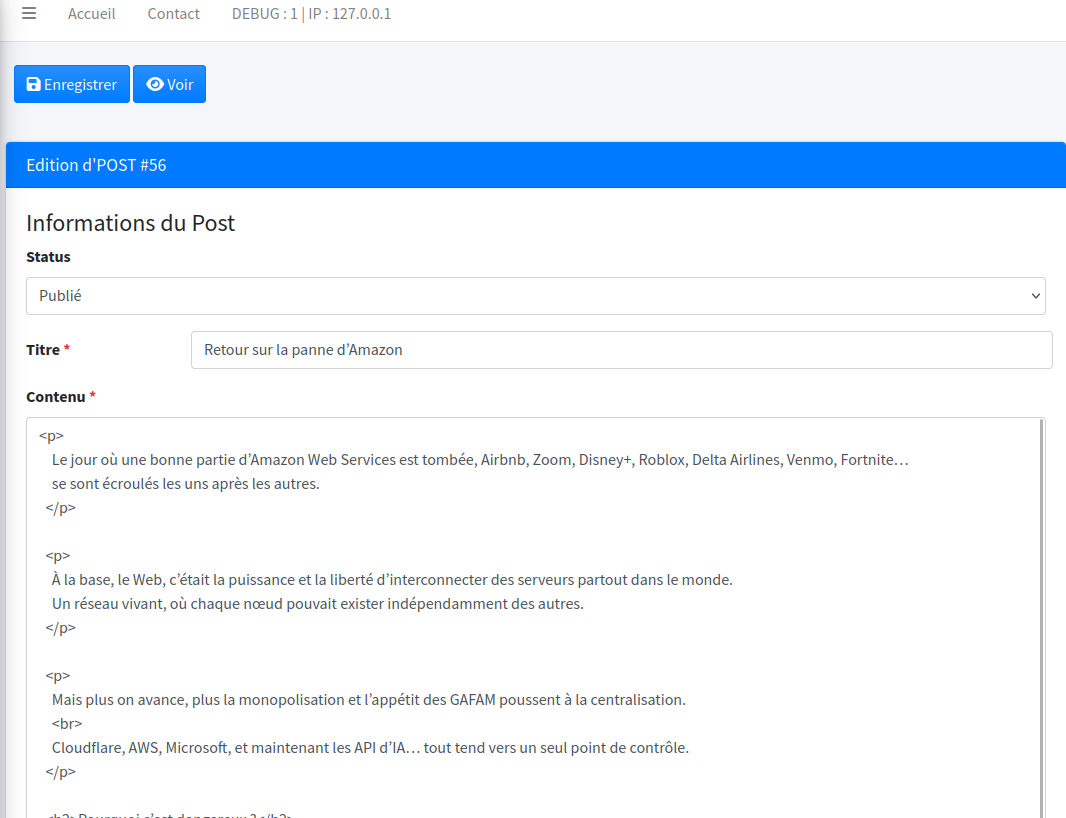Click the Contenu field label

[x=56, y=397]
